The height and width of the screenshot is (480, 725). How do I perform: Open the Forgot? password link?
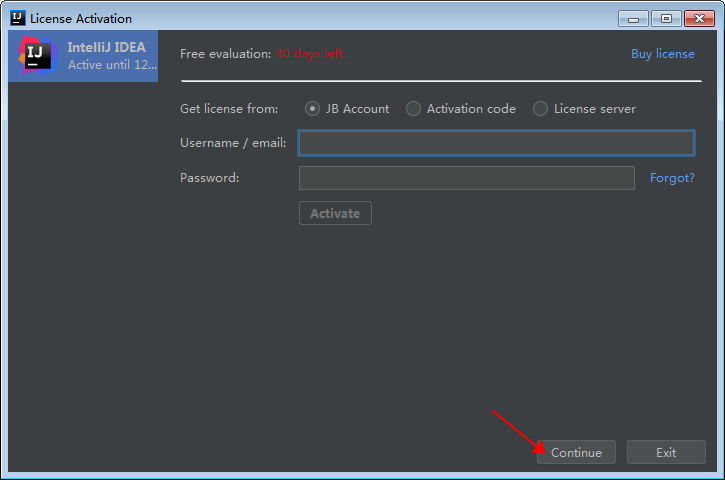pyautogui.click(x=672, y=178)
